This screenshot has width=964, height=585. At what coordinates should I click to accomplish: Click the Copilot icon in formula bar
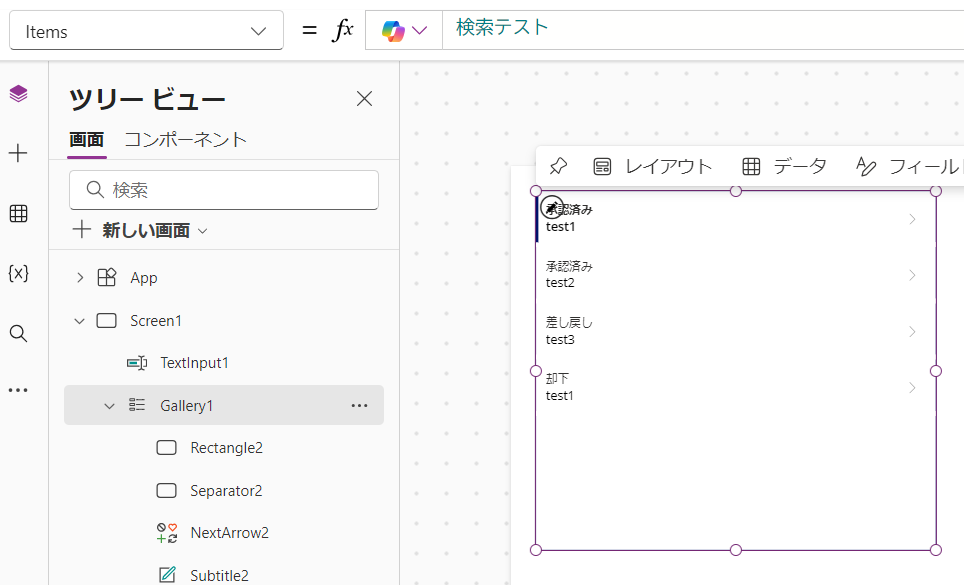(393, 30)
